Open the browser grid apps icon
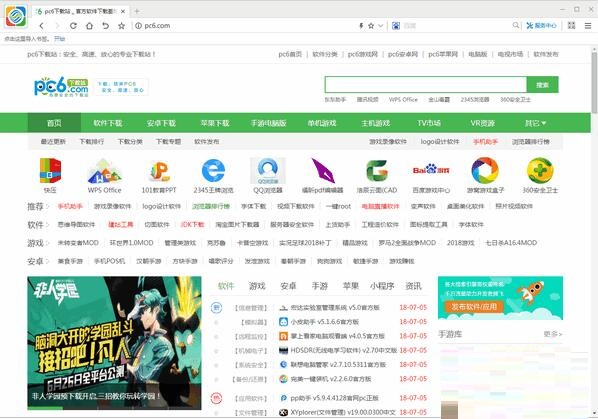This screenshot has height=419, width=598. (x=571, y=26)
